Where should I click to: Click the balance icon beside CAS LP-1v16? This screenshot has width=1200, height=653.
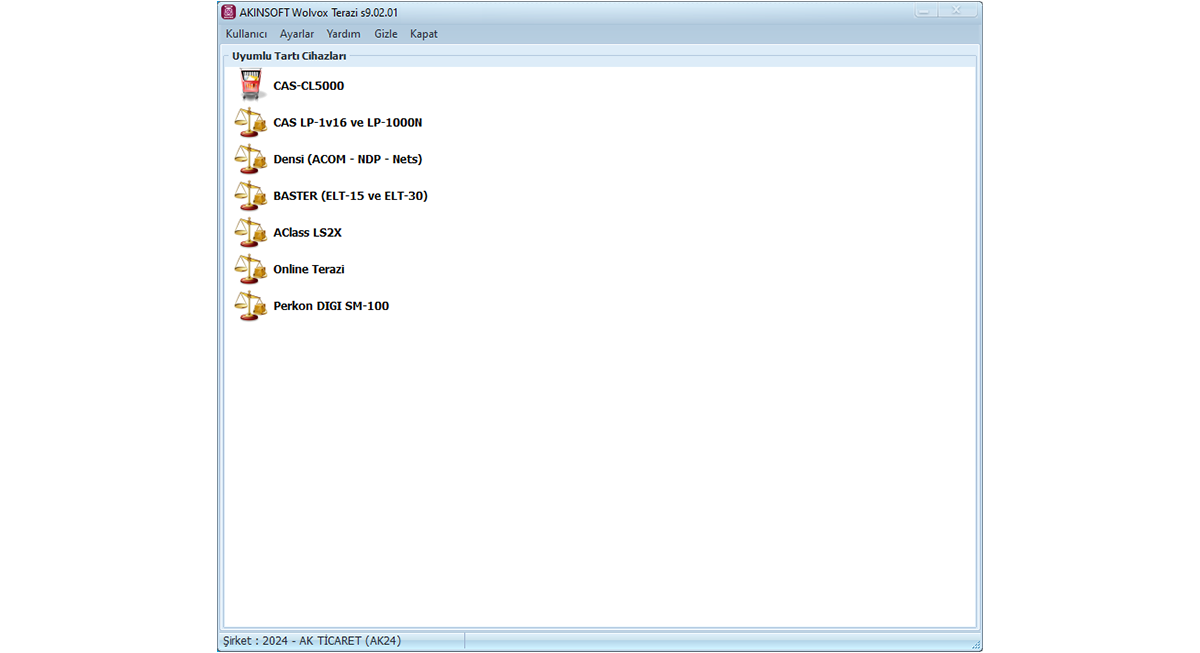(250, 123)
